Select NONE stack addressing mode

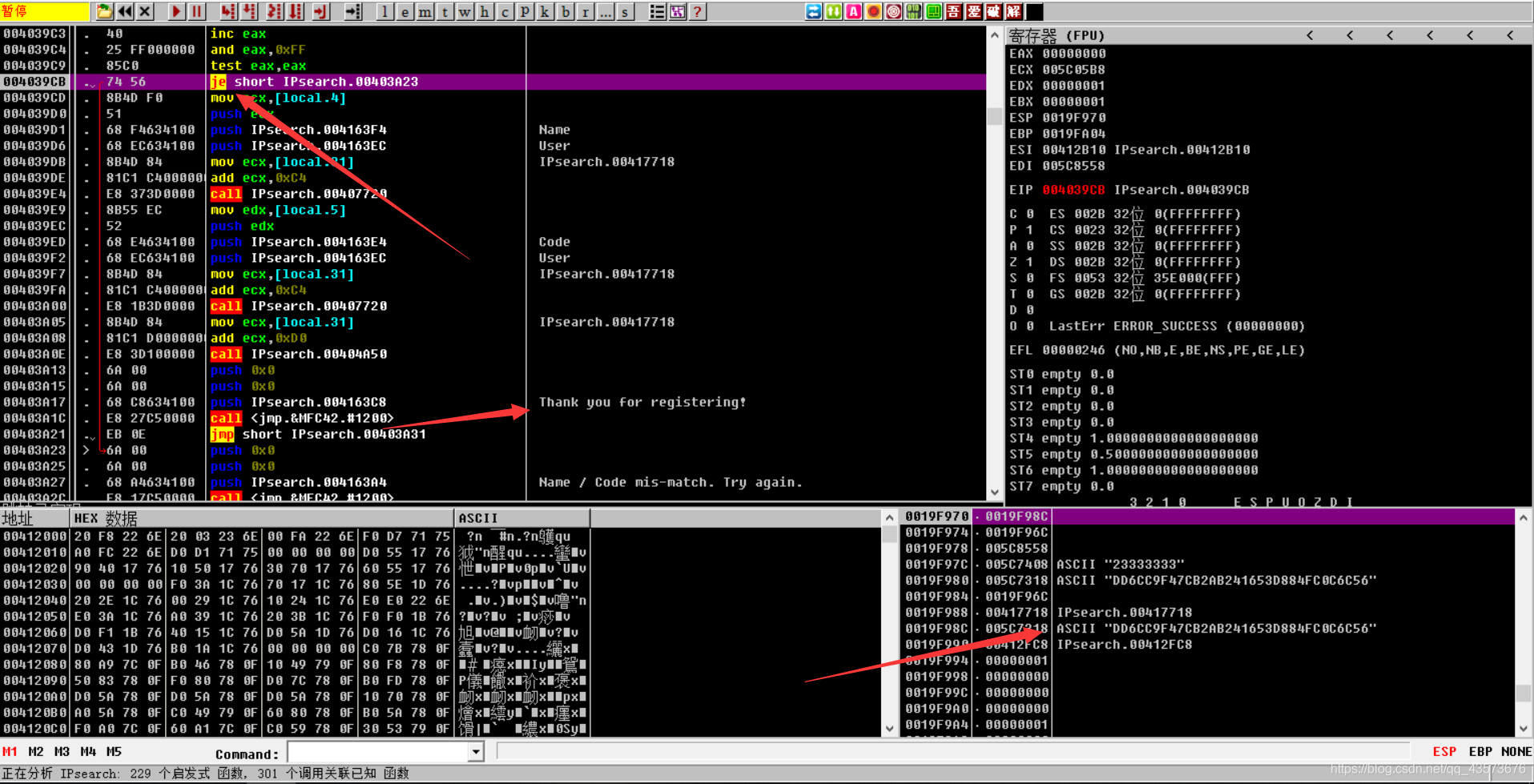(x=1516, y=751)
